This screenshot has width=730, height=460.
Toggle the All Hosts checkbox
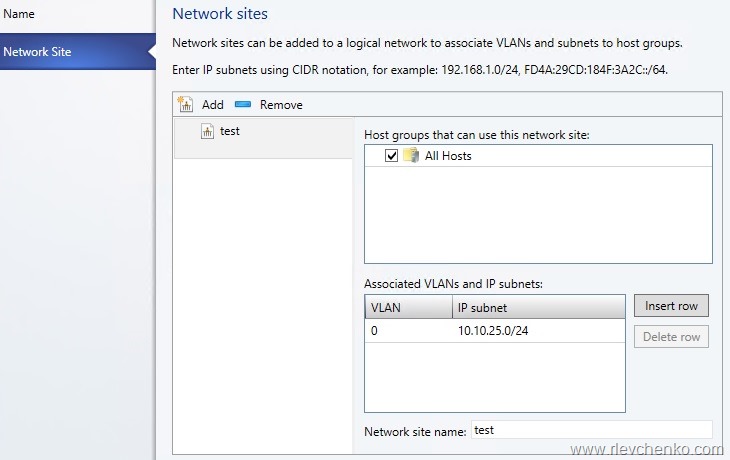coord(391,156)
